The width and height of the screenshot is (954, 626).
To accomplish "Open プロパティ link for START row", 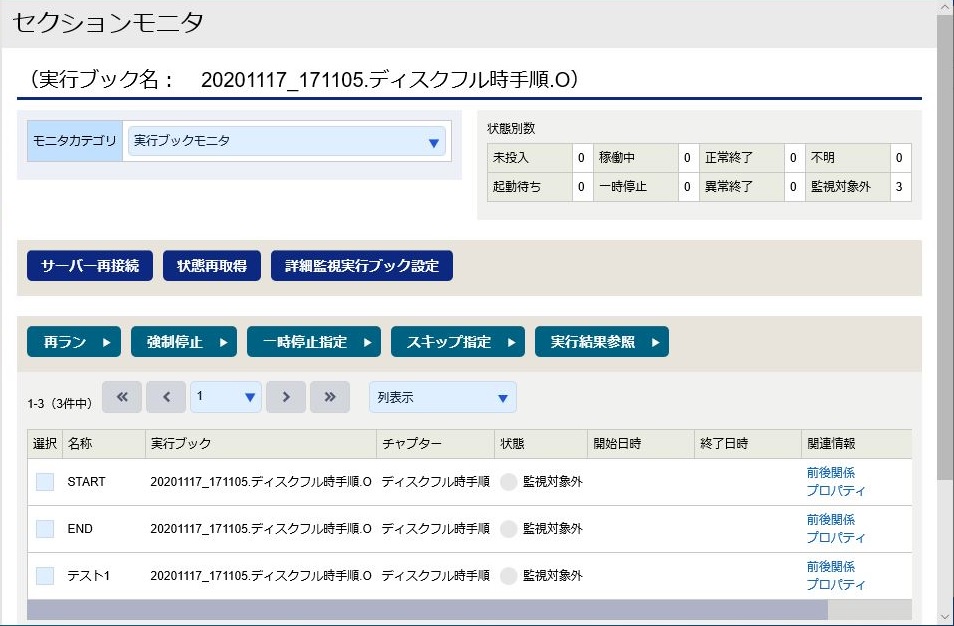I will point(835,490).
